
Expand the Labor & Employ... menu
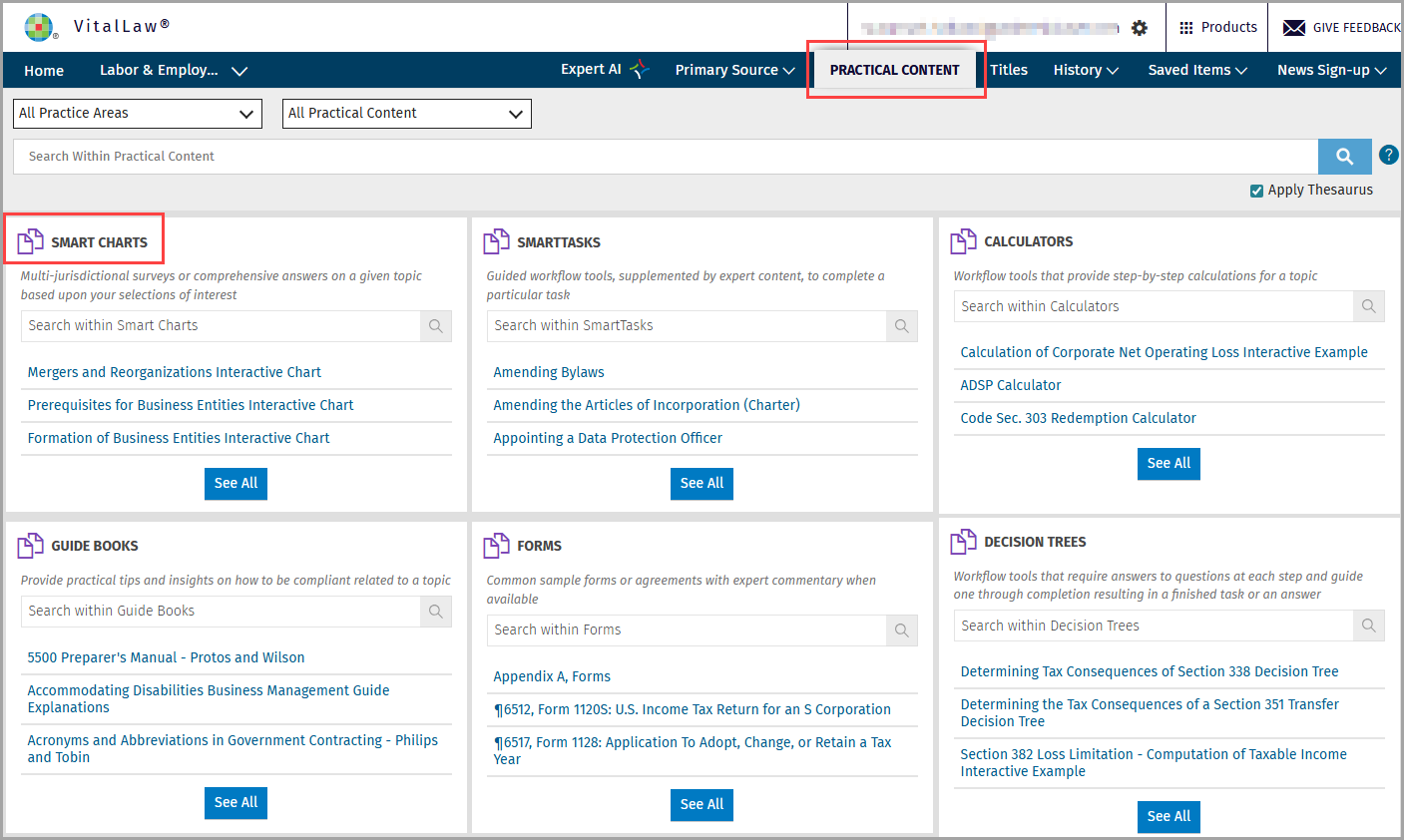[174, 70]
